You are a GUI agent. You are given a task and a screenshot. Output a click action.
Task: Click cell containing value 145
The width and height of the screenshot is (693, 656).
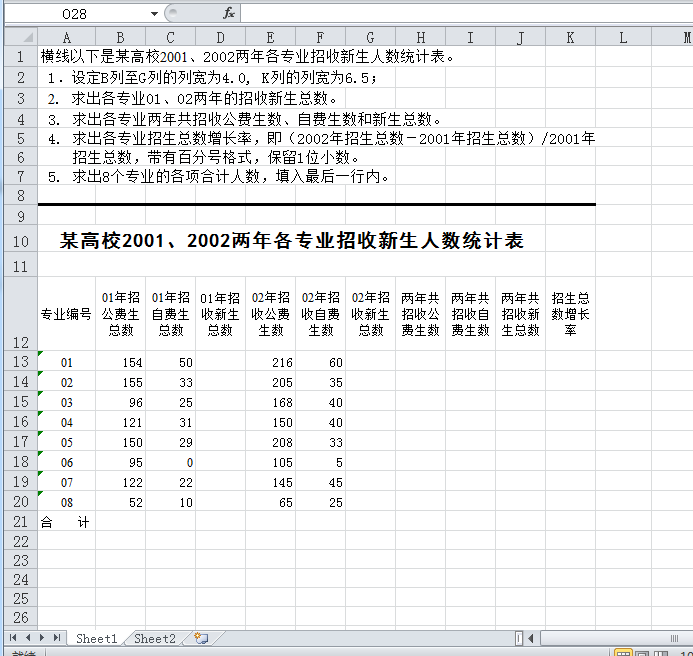(270, 482)
